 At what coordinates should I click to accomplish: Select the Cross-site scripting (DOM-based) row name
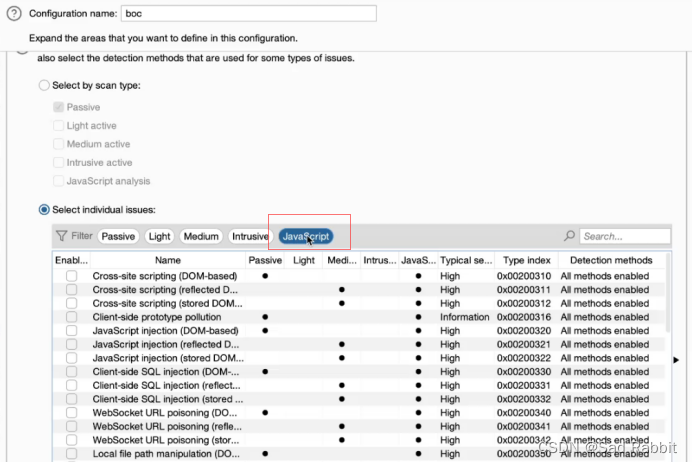[165, 276]
